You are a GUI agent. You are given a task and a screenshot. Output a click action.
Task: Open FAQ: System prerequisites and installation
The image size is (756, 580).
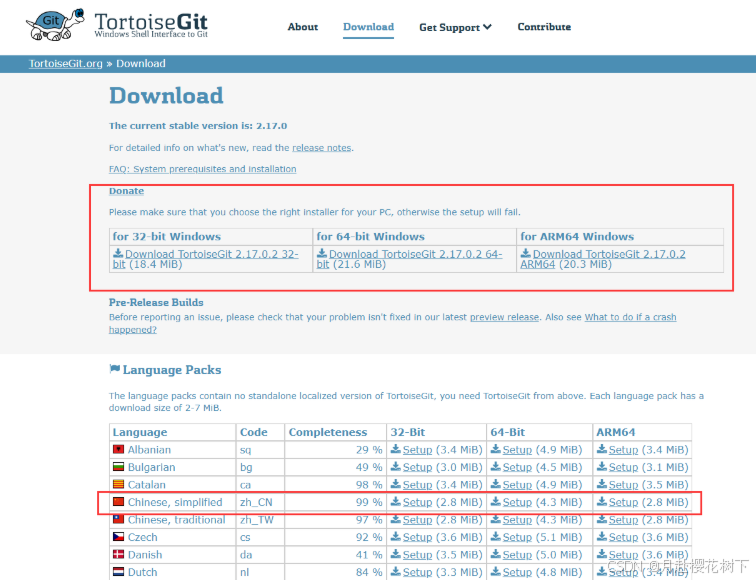point(202,169)
